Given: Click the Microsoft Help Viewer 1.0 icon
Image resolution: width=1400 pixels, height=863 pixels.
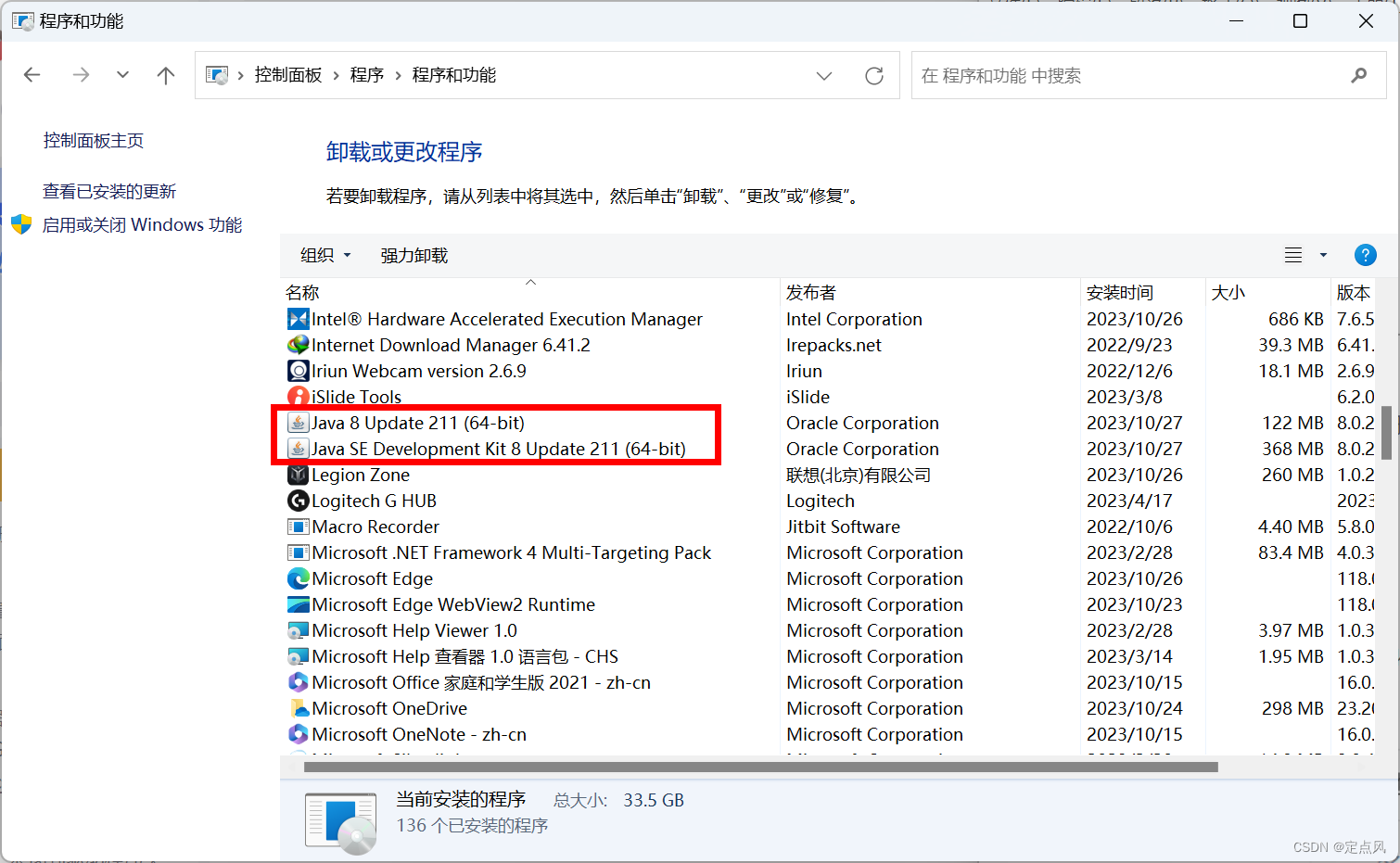Looking at the screenshot, I should (298, 631).
